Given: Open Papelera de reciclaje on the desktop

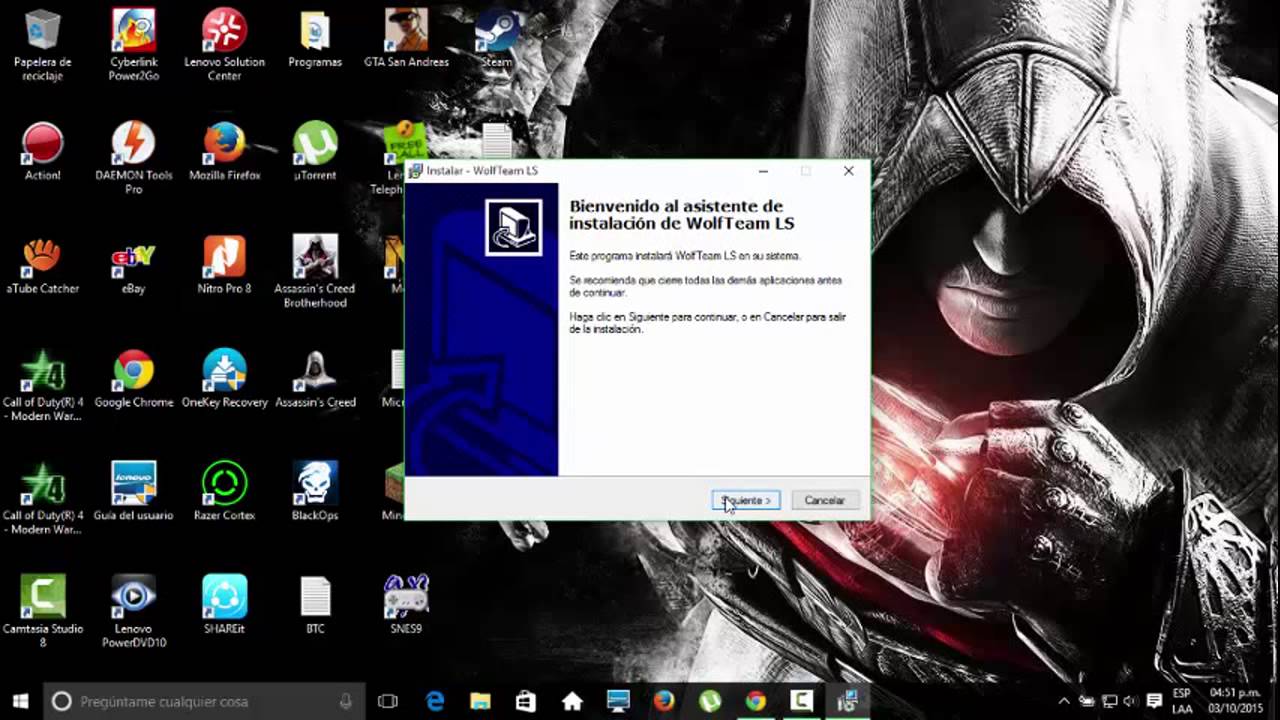Looking at the screenshot, I should 42,46.
